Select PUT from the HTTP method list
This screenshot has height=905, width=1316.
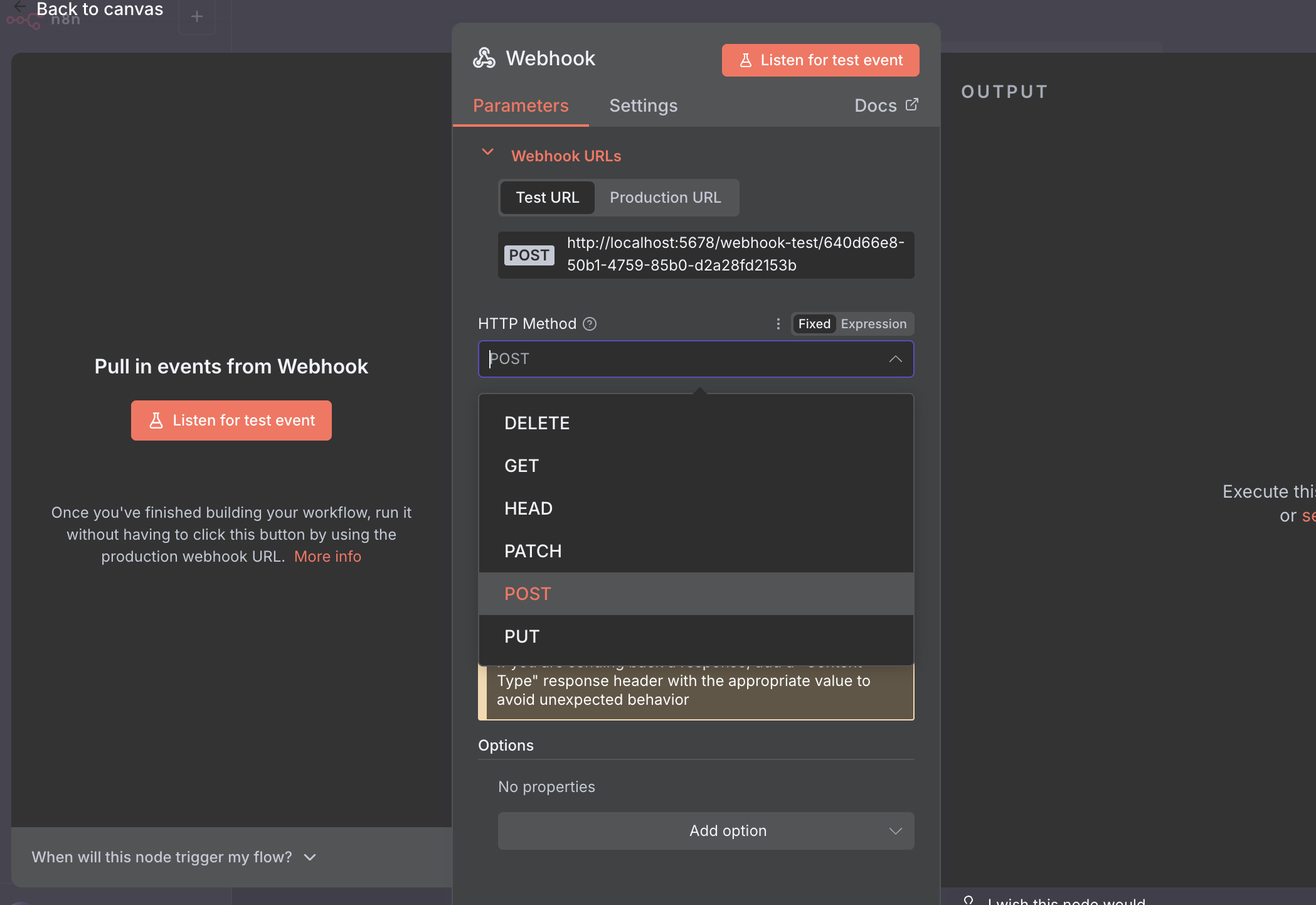click(521, 636)
